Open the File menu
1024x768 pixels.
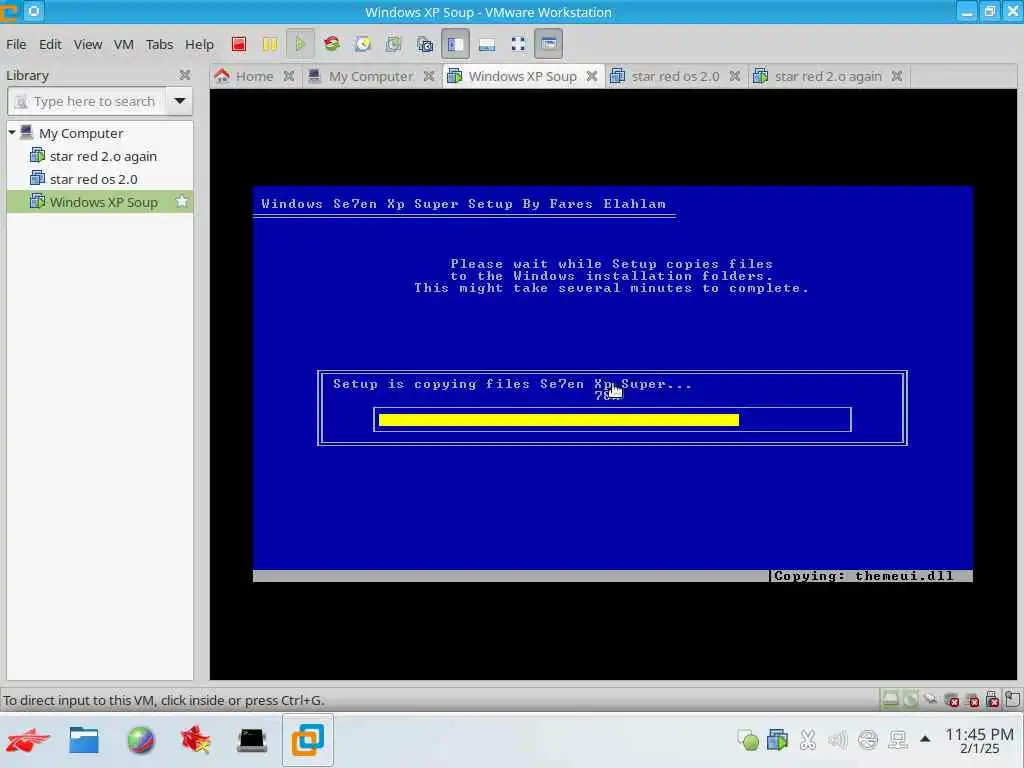click(x=16, y=44)
